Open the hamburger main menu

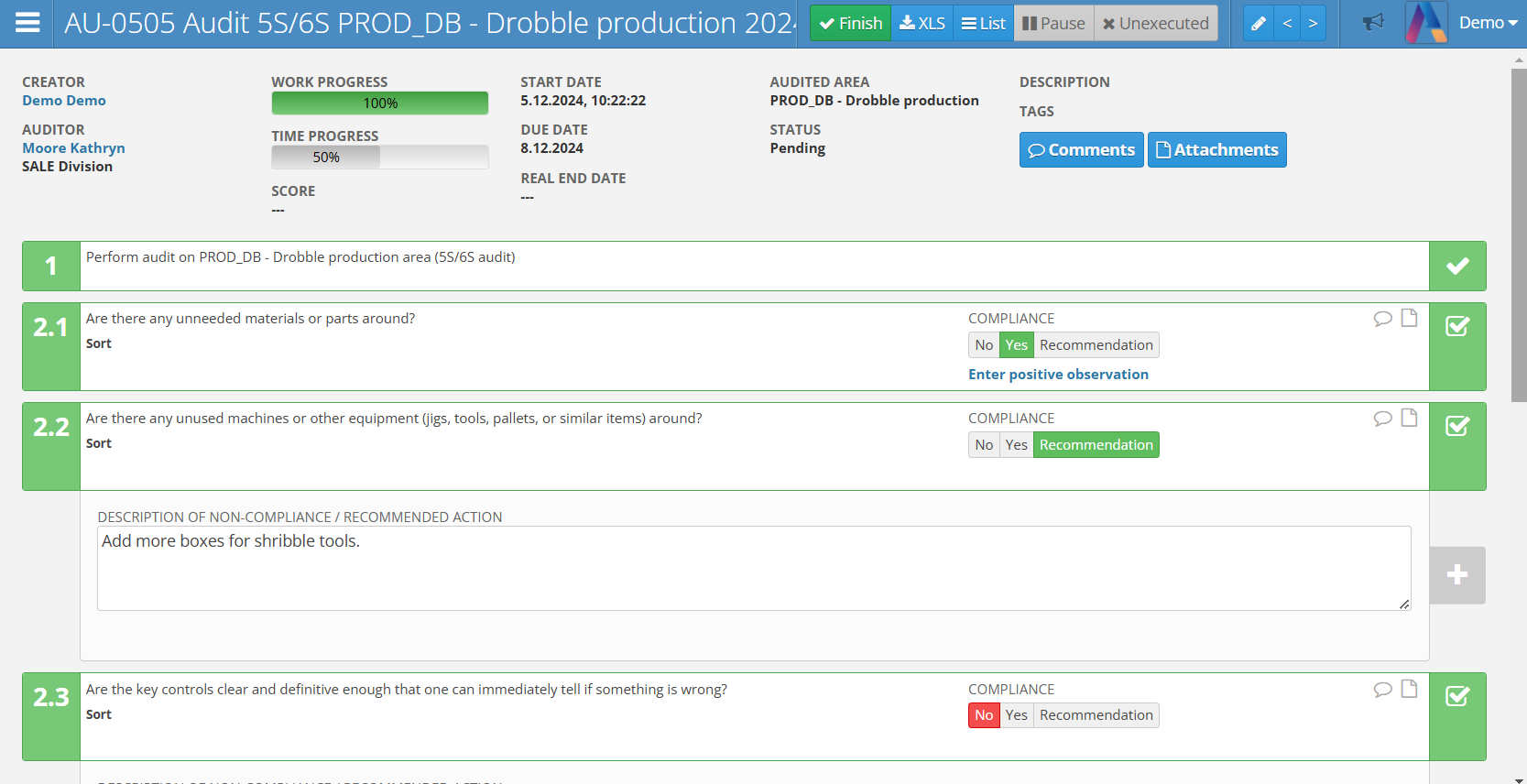click(27, 23)
